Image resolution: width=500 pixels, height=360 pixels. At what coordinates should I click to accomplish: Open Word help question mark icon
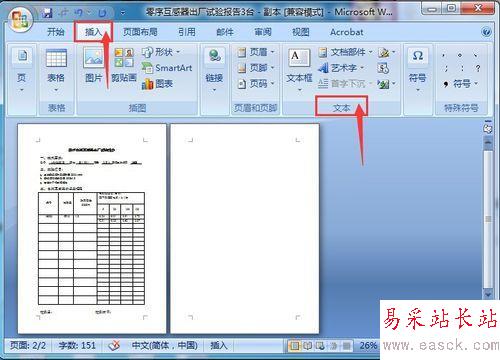pos(486,32)
